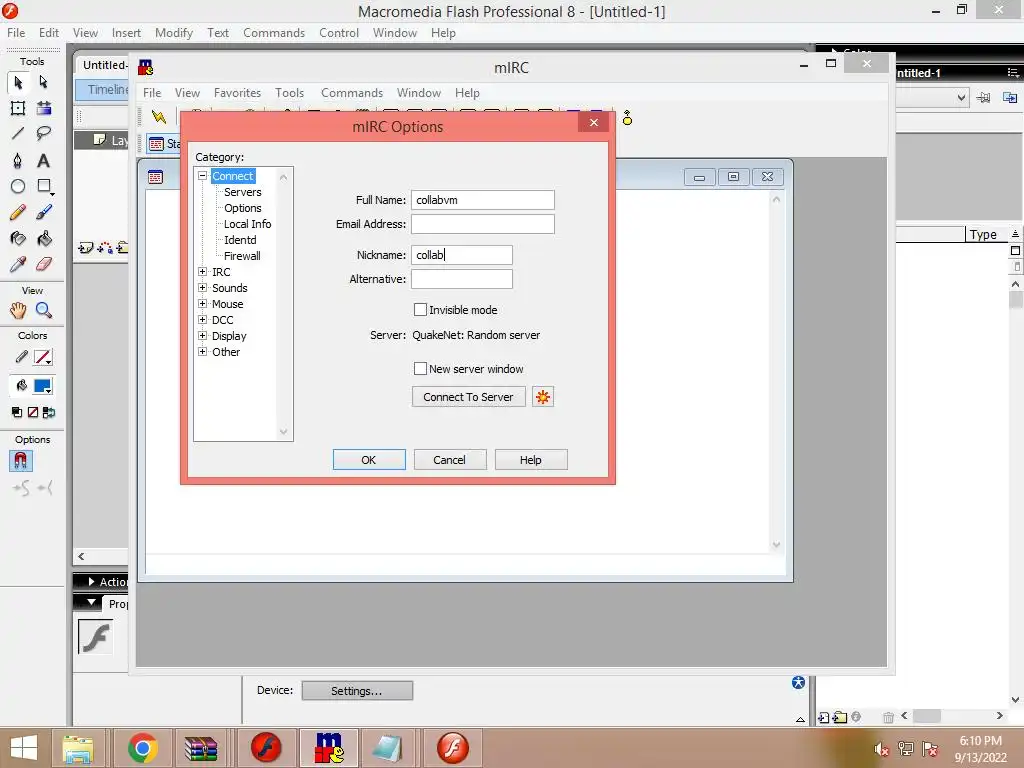The image size is (1024, 768).
Task: Click OK in mIRC Options
Action: click(369, 460)
